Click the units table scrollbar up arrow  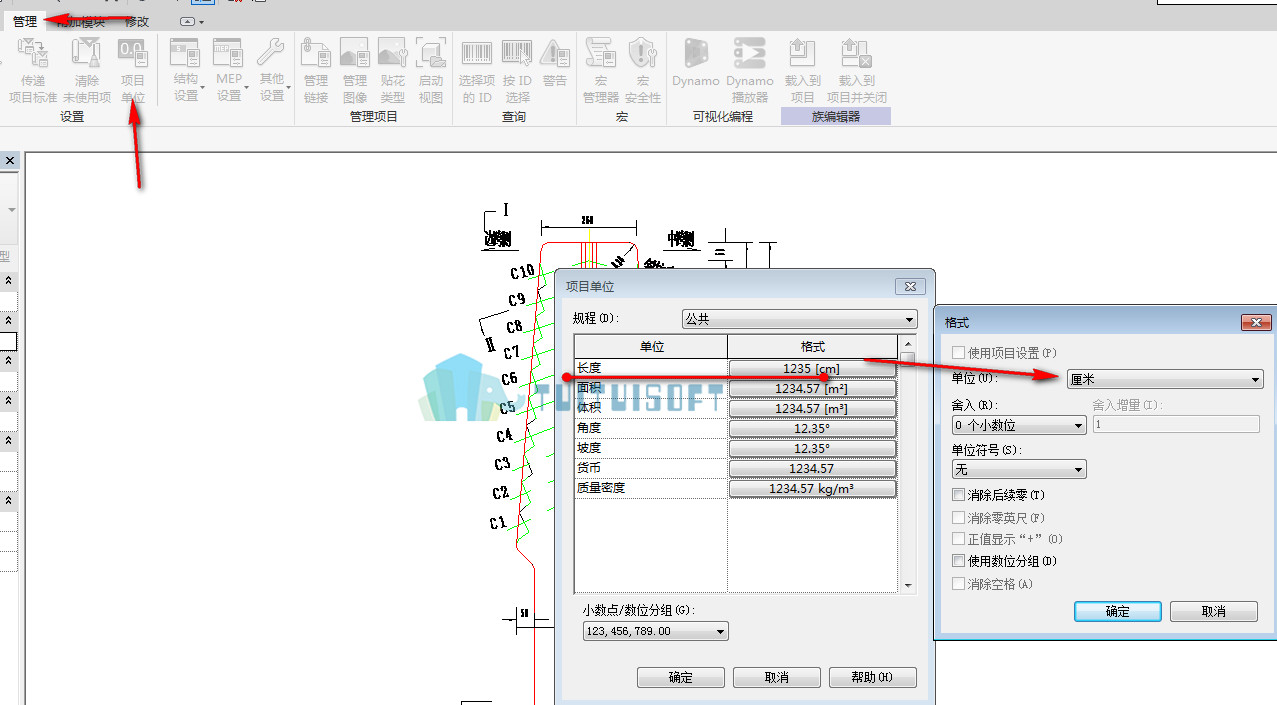908,343
